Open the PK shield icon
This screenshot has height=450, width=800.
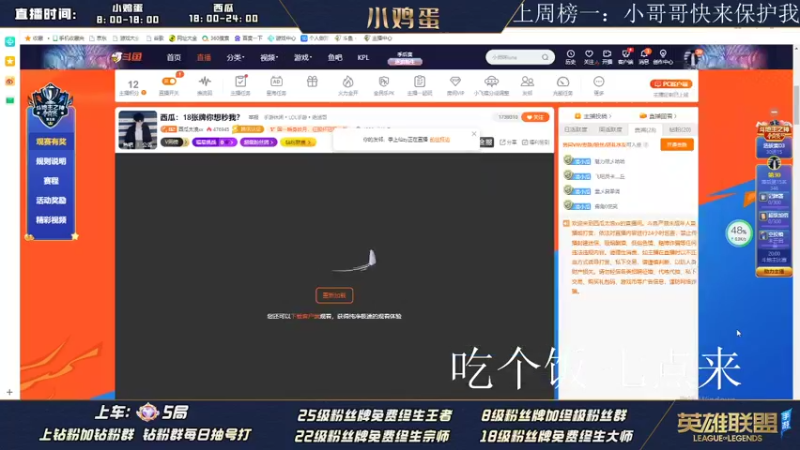pos(384,81)
